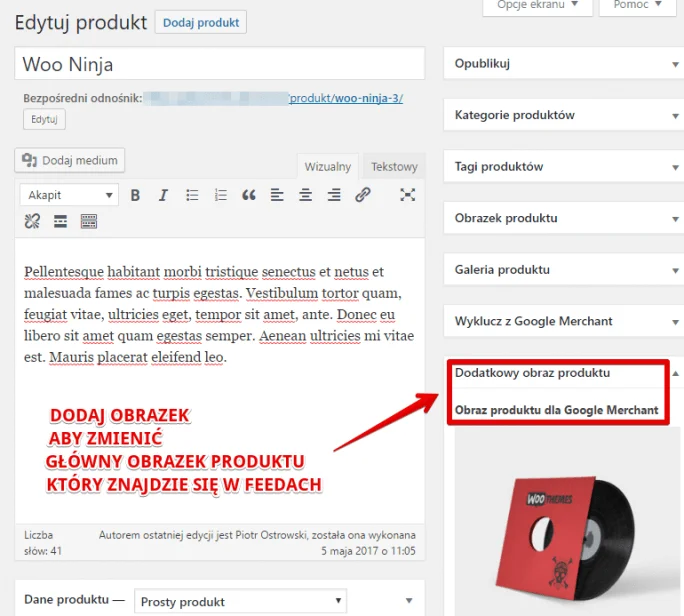The width and height of the screenshot is (684, 616).
Task: Align text right
Action: click(334, 195)
